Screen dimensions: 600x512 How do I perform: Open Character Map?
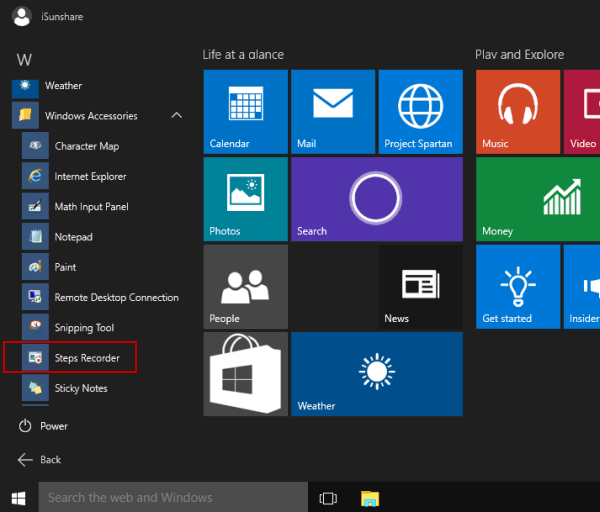coord(86,146)
